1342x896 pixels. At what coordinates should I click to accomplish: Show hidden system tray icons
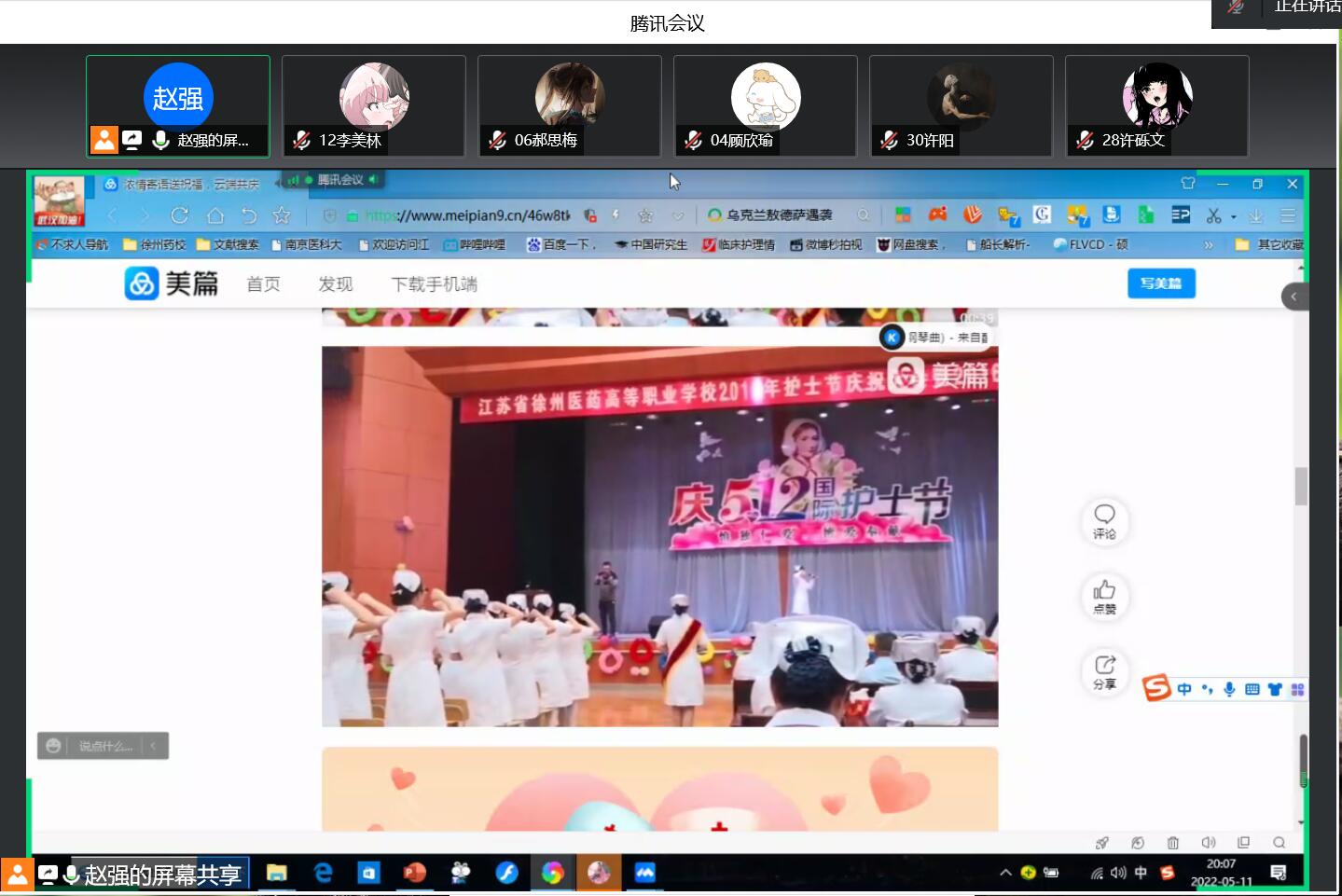tap(1005, 873)
